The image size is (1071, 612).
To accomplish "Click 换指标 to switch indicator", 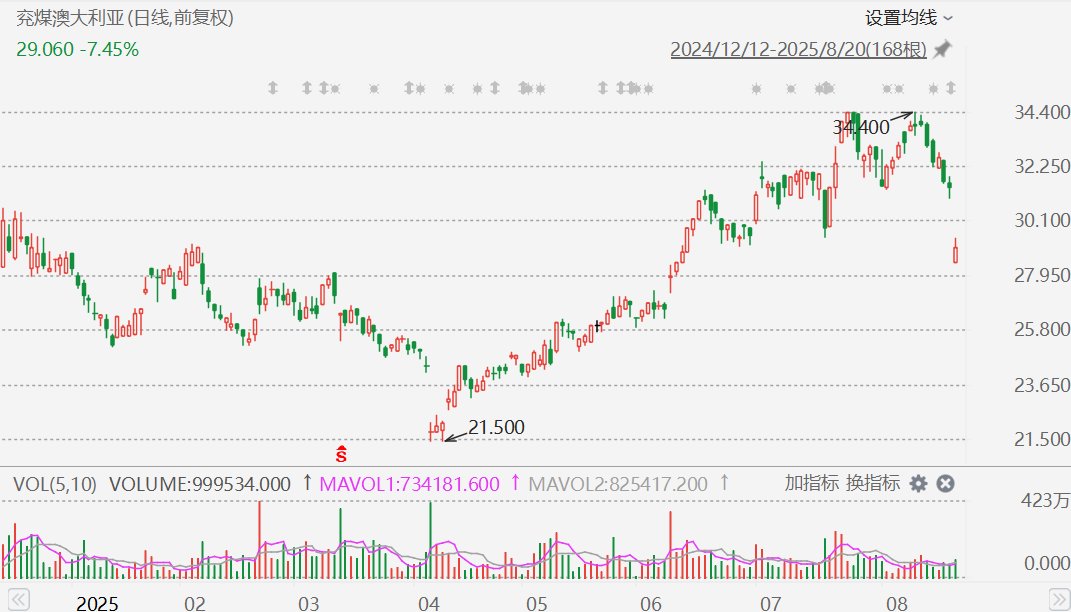I will point(873,484).
